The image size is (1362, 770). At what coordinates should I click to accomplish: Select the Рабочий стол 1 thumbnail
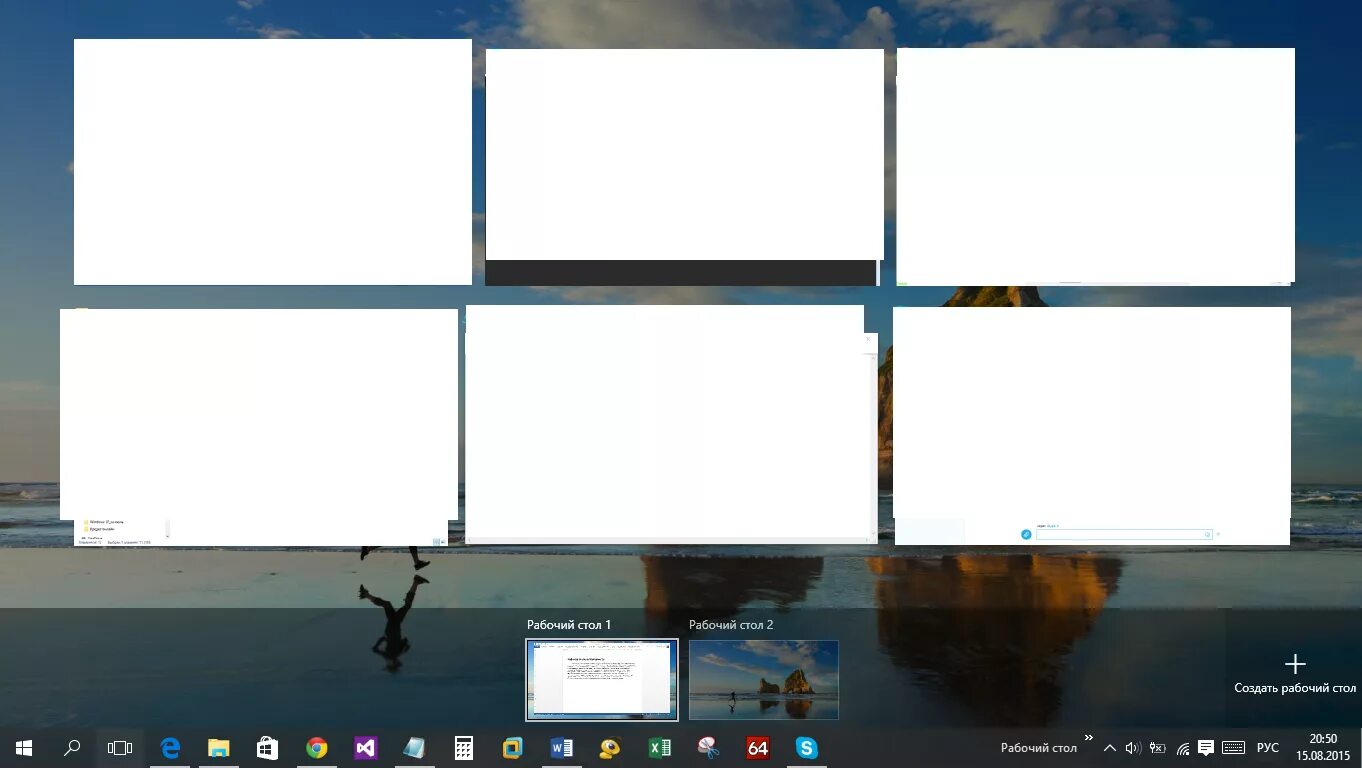click(602, 680)
